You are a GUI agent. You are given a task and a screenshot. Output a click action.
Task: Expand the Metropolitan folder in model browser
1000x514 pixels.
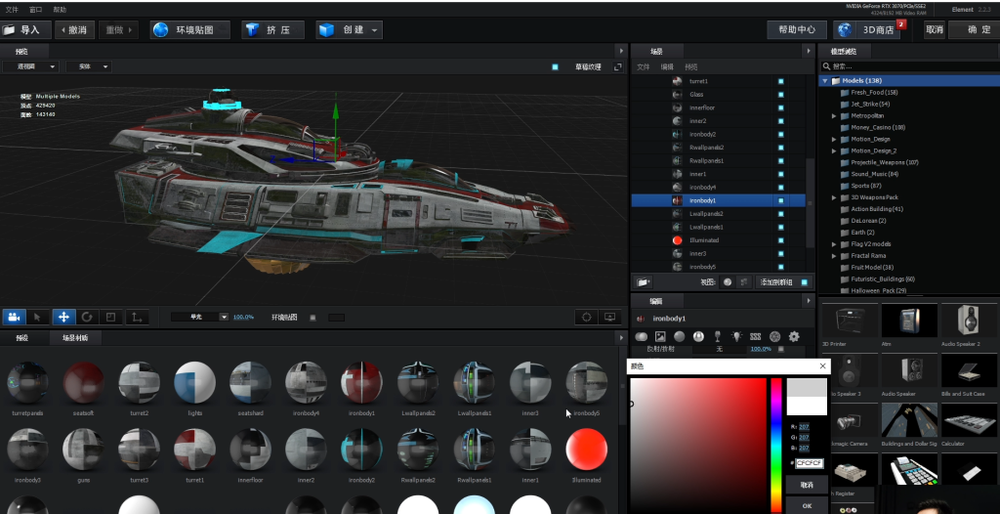(x=834, y=116)
